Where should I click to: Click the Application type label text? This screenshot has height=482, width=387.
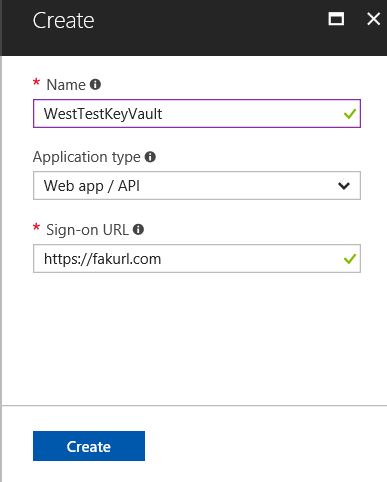87,157
